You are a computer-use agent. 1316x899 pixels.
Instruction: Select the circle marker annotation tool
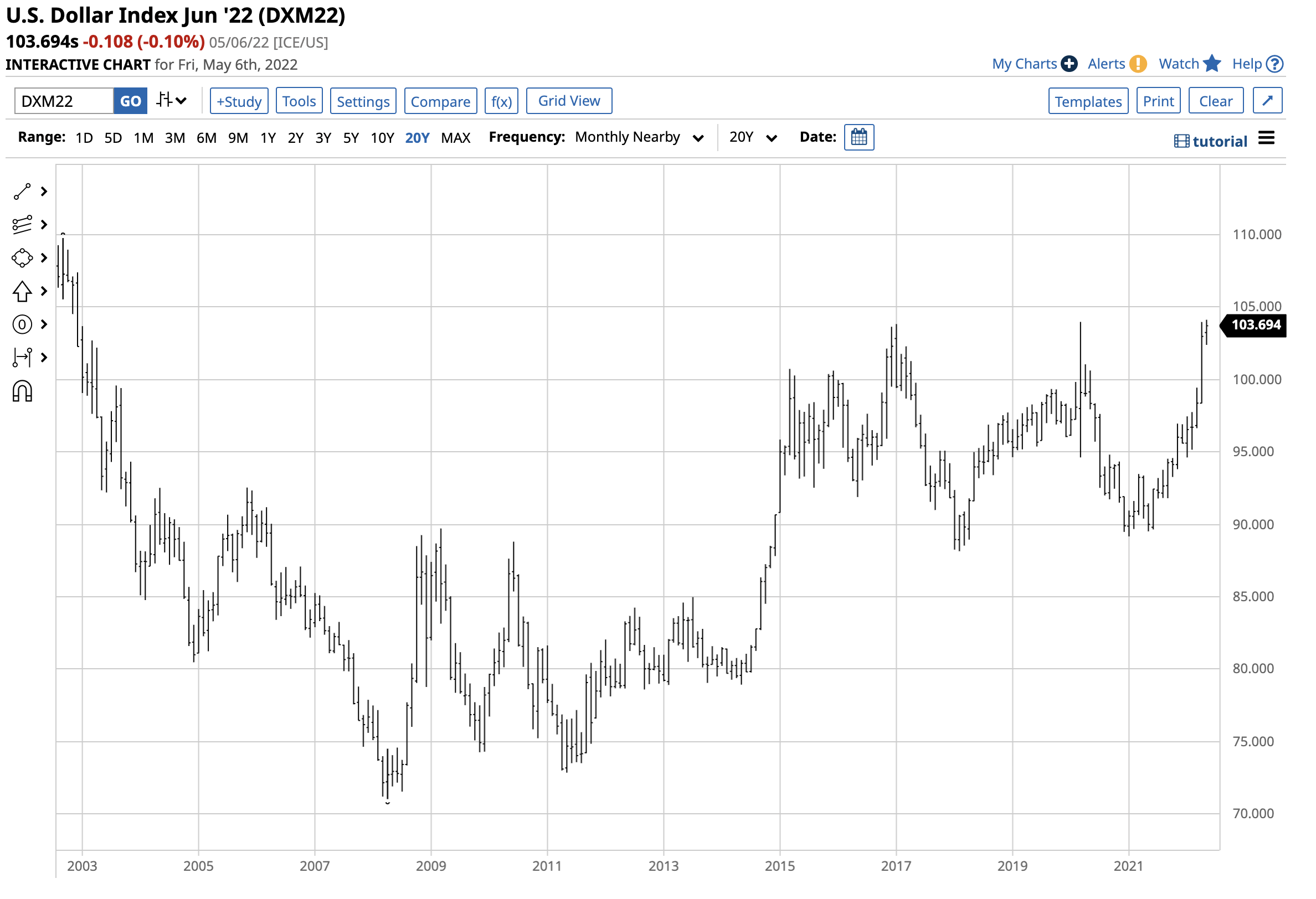22,324
